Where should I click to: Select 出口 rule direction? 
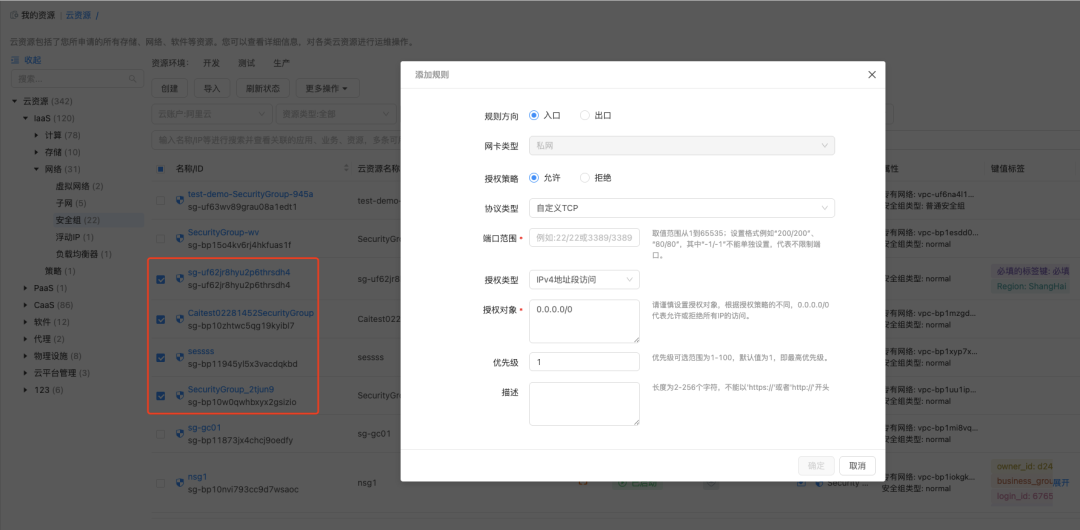[x=585, y=116]
